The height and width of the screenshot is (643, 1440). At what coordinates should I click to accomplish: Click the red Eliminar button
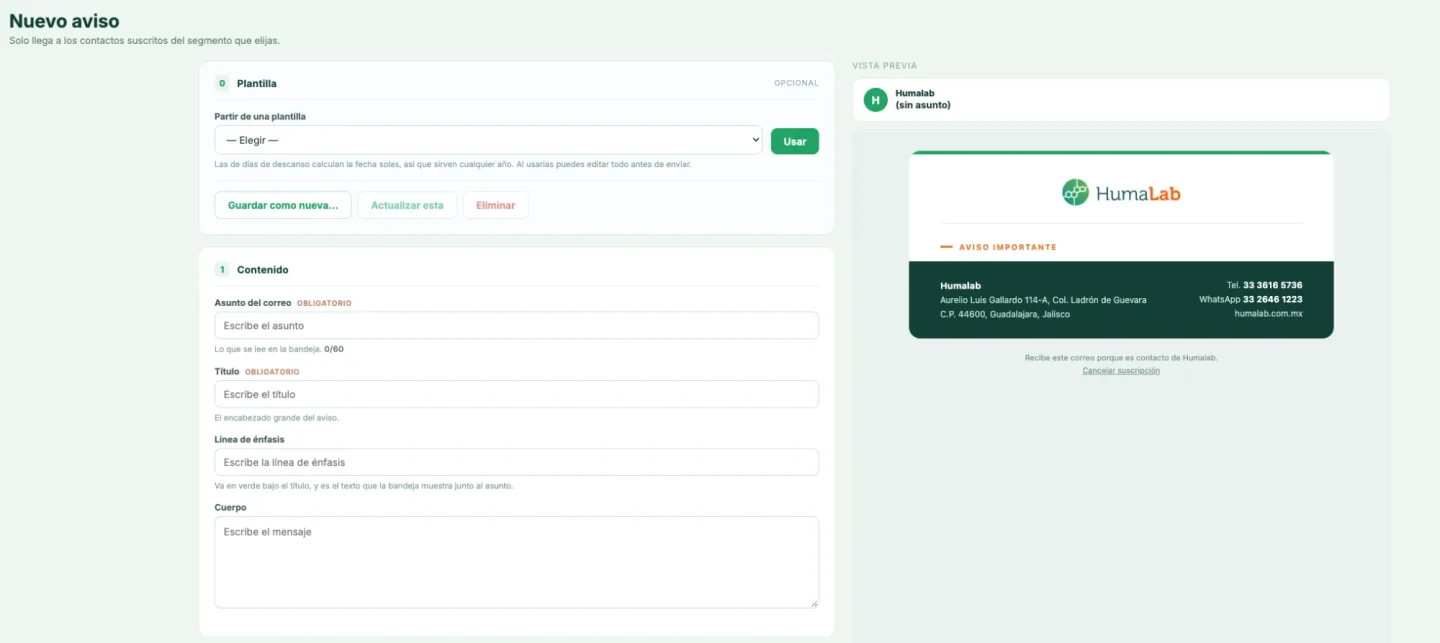(496, 205)
